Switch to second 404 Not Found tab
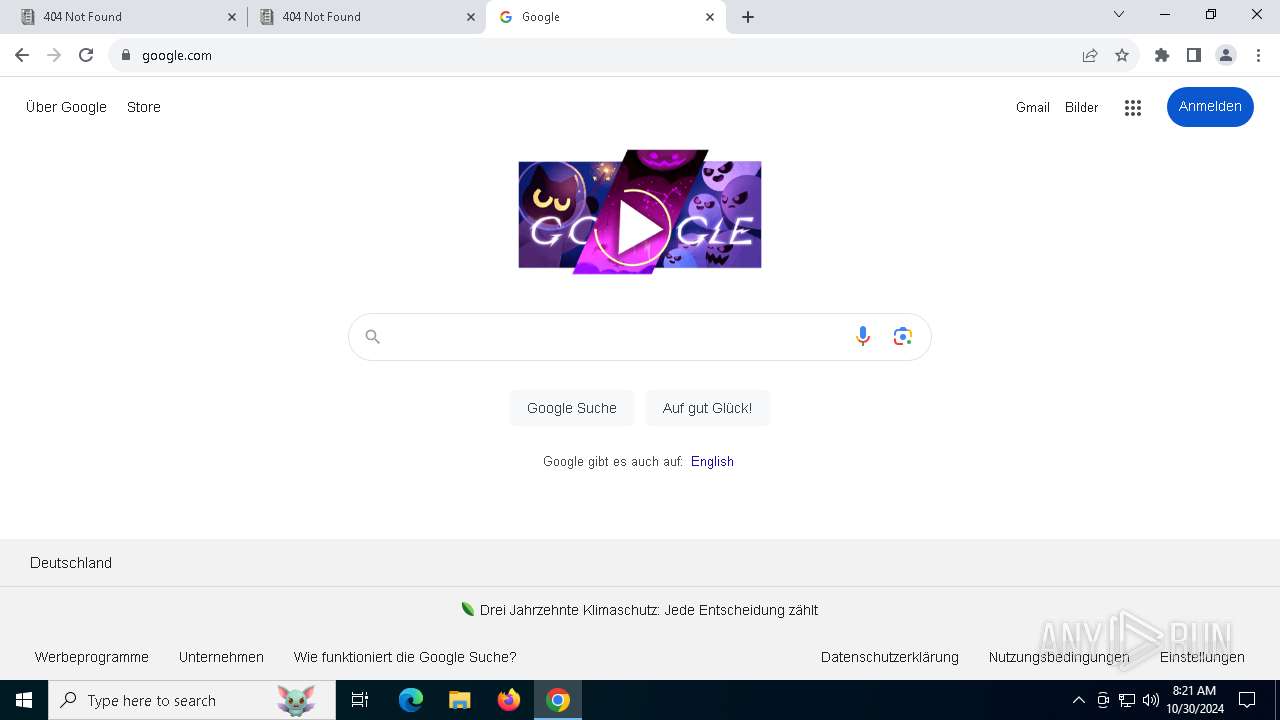Viewport: 1280px width, 720px height. coord(367,17)
